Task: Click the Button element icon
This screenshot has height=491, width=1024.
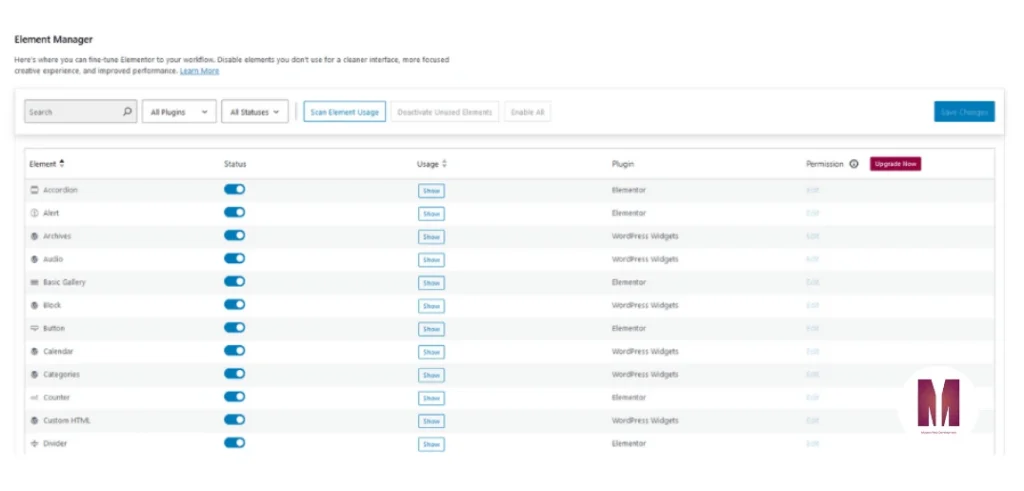Action: pyautogui.click(x=34, y=328)
